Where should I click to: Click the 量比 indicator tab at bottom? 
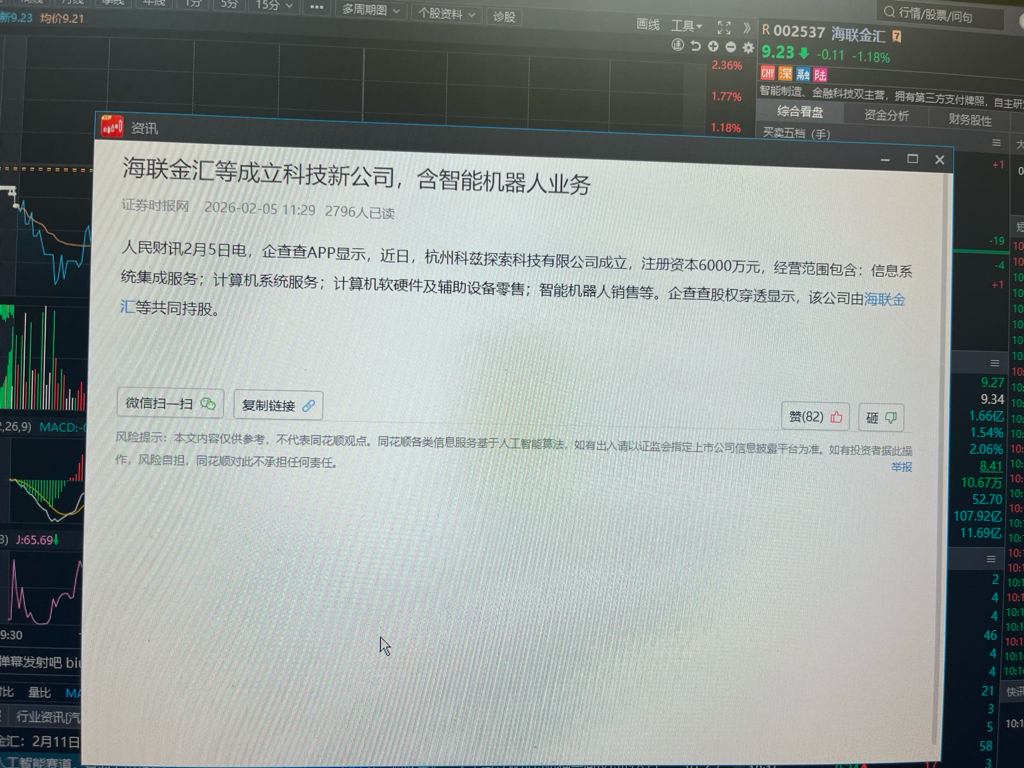pyautogui.click(x=39, y=692)
